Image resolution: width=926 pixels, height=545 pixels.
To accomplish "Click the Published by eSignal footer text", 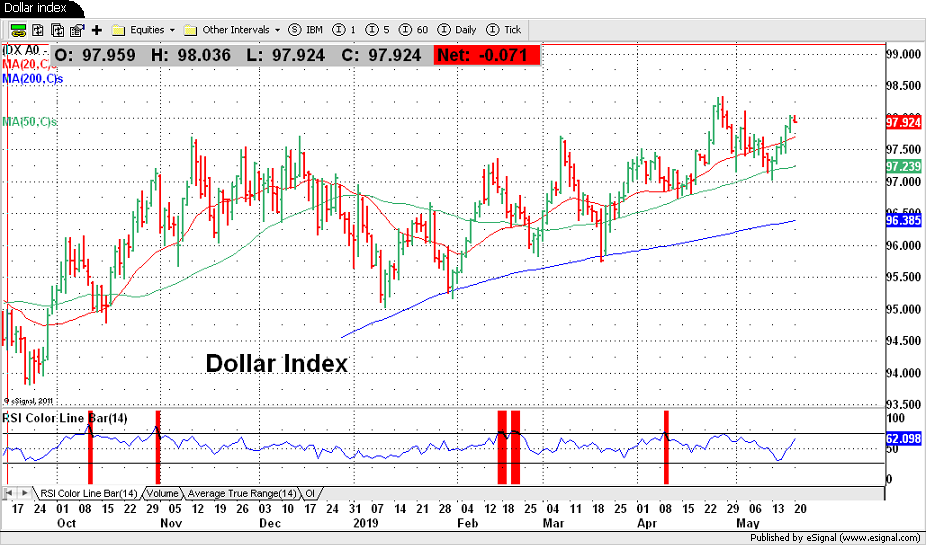I will pos(834,538).
